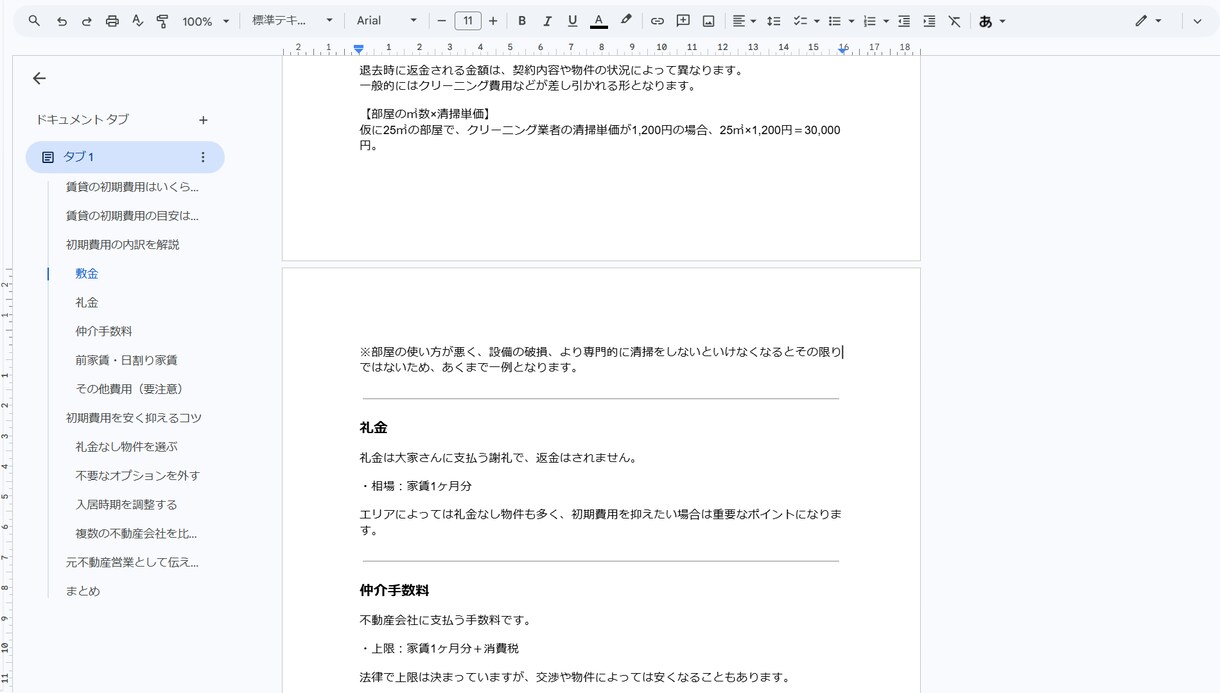Image resolution: width=1220 pixels, height=693 pixels.
Task: Open numbered list options dropdown arrow
Action: pyautogui.click(x=886, y=21)
